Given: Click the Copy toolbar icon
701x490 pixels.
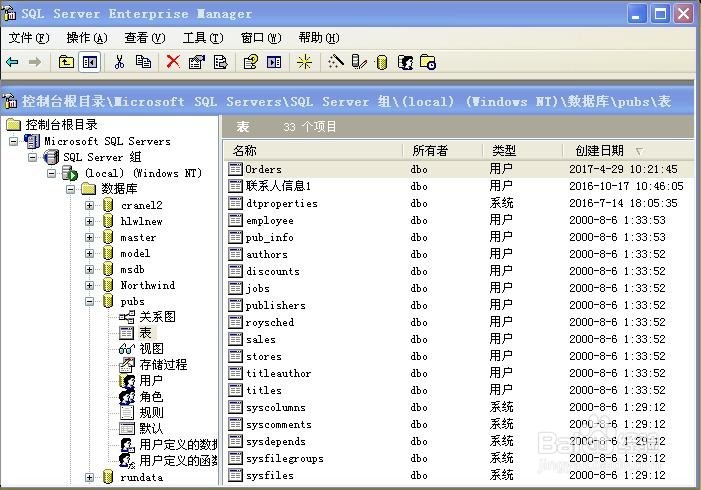Looking at the screenshot, I should tap(143, 62).
